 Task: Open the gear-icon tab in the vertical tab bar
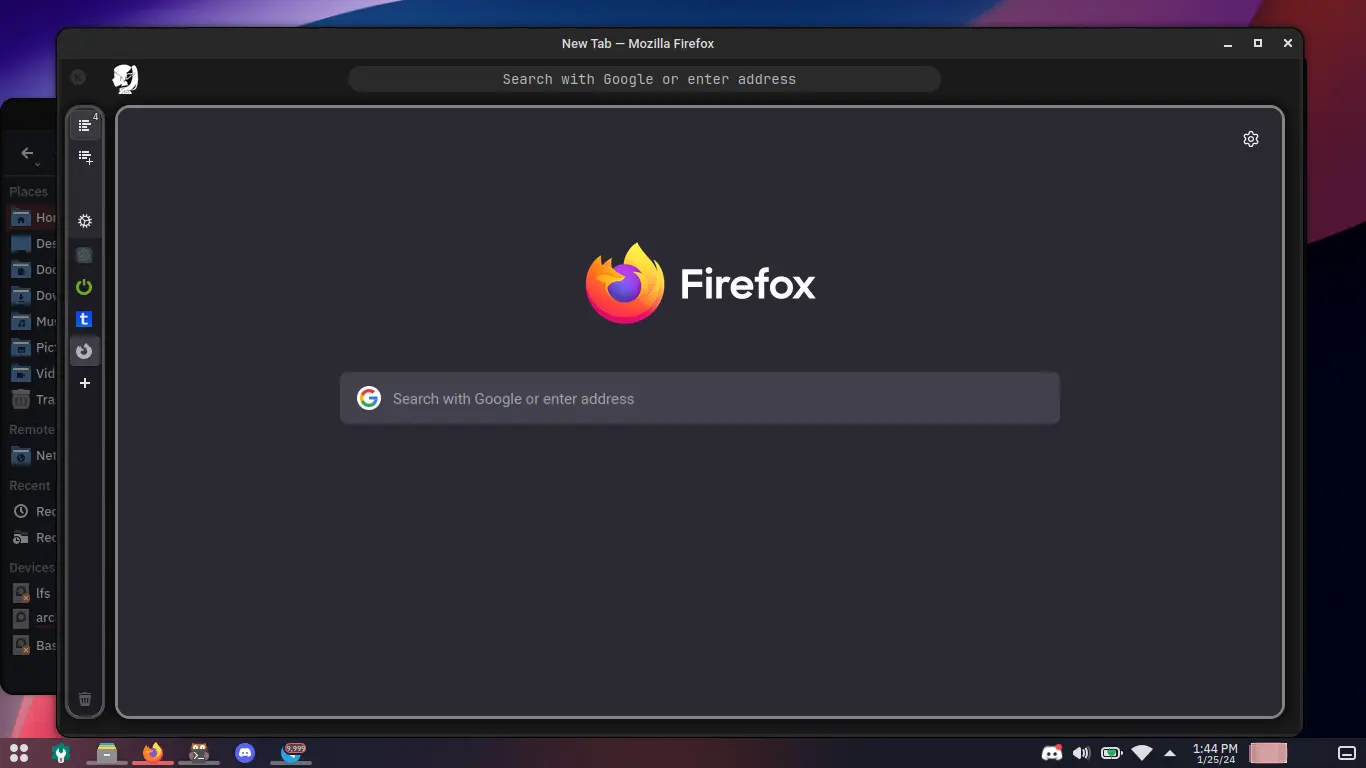pyautogui.click(x=85, y=221)
